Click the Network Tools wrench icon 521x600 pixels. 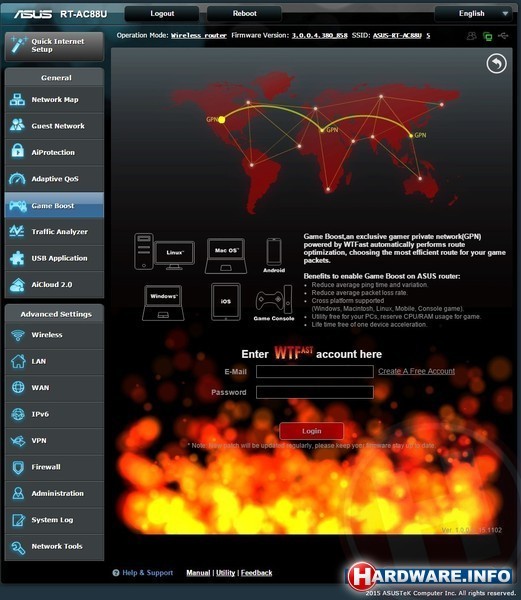(x=18, y=548)
